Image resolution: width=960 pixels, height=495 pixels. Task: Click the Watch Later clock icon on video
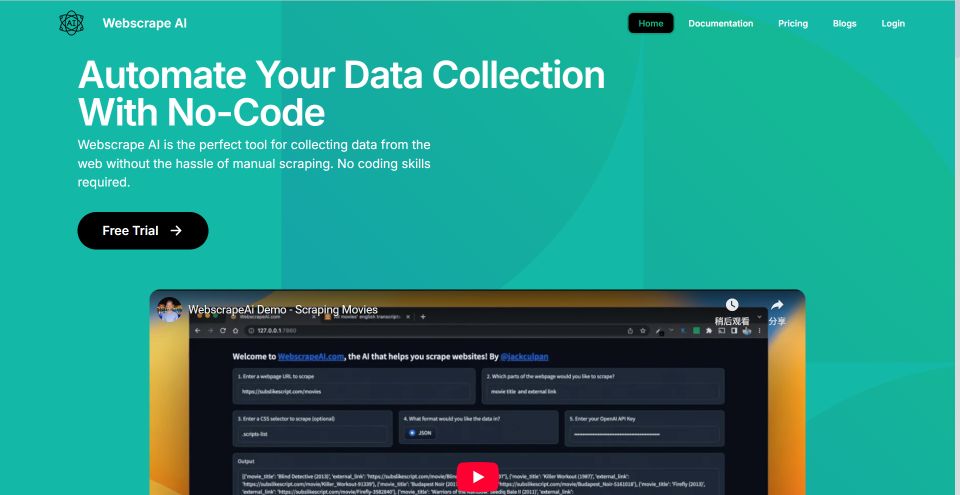(732, 305)
